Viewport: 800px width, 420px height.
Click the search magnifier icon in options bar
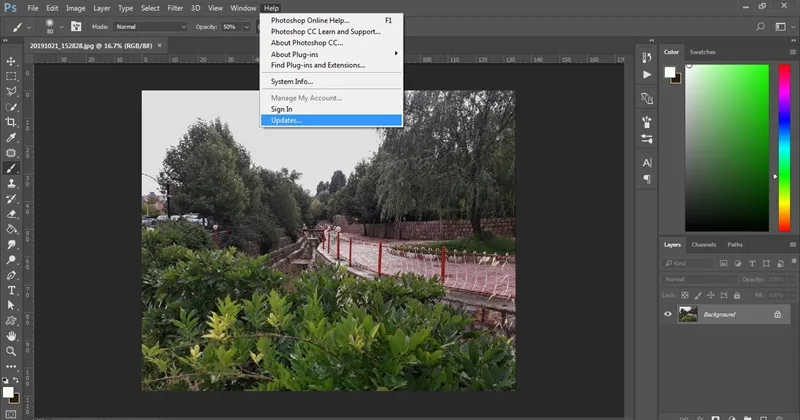pyautogui.click(x=760, y=27)
